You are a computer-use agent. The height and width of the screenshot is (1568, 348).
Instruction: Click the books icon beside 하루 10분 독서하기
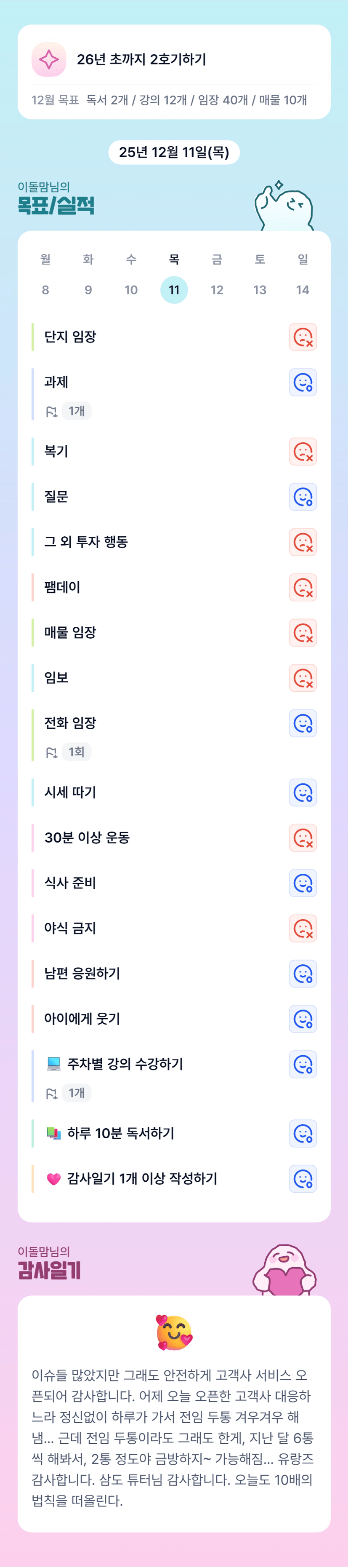click(x=53, y=1133)
